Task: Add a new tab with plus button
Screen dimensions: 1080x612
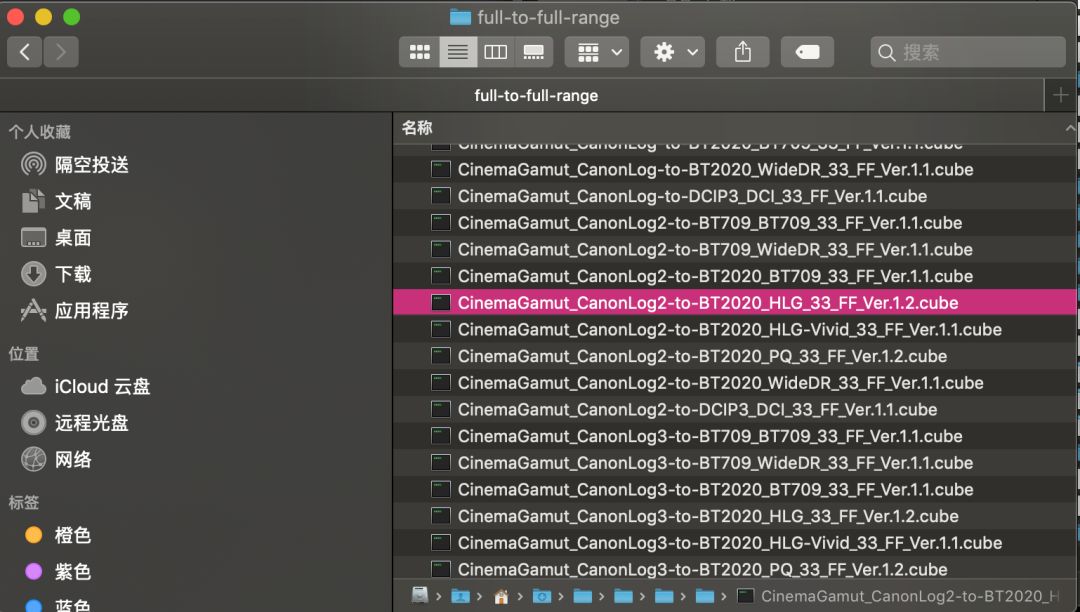Action: (1061, 96)
